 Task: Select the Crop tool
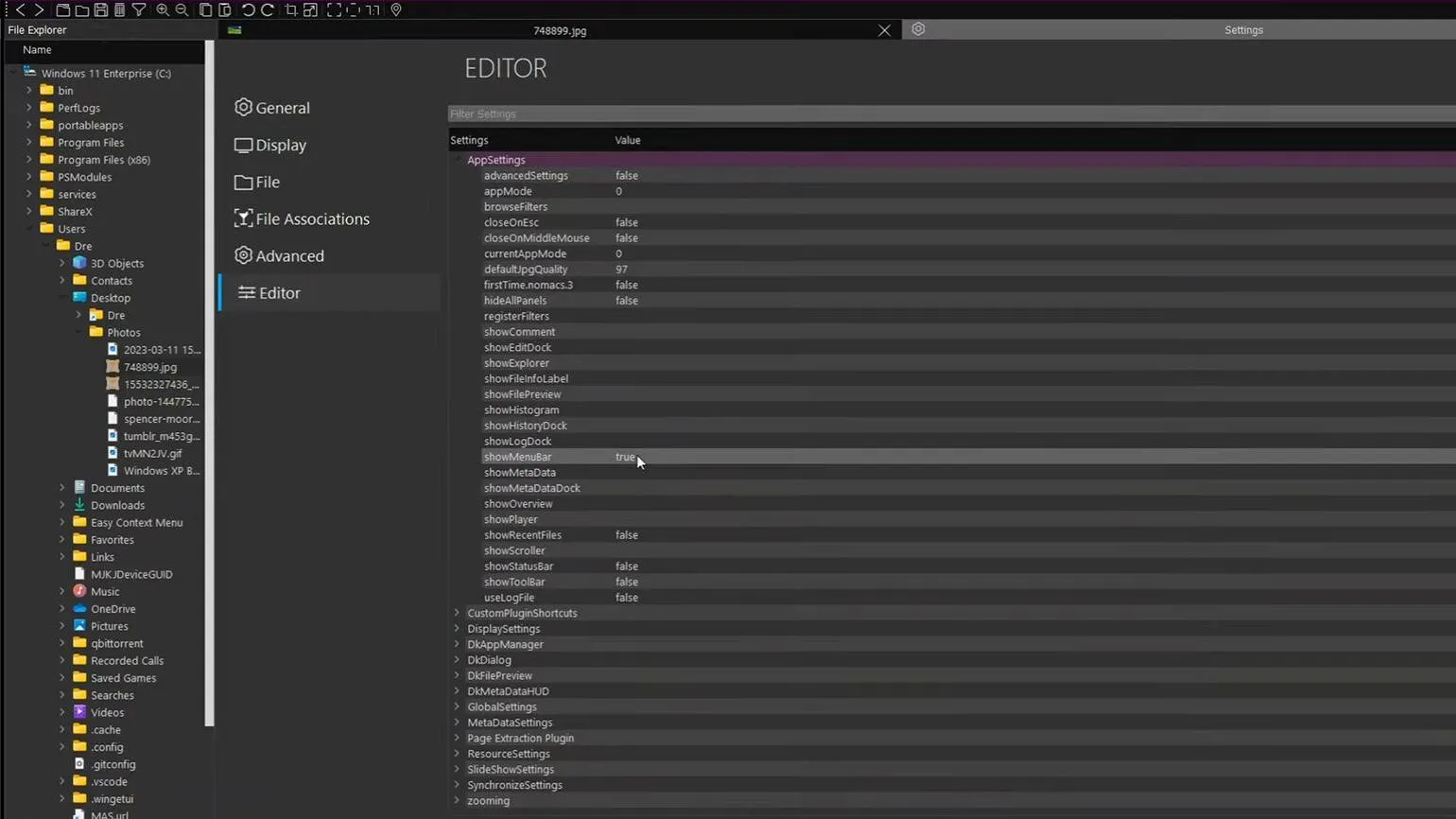(291, 9)
